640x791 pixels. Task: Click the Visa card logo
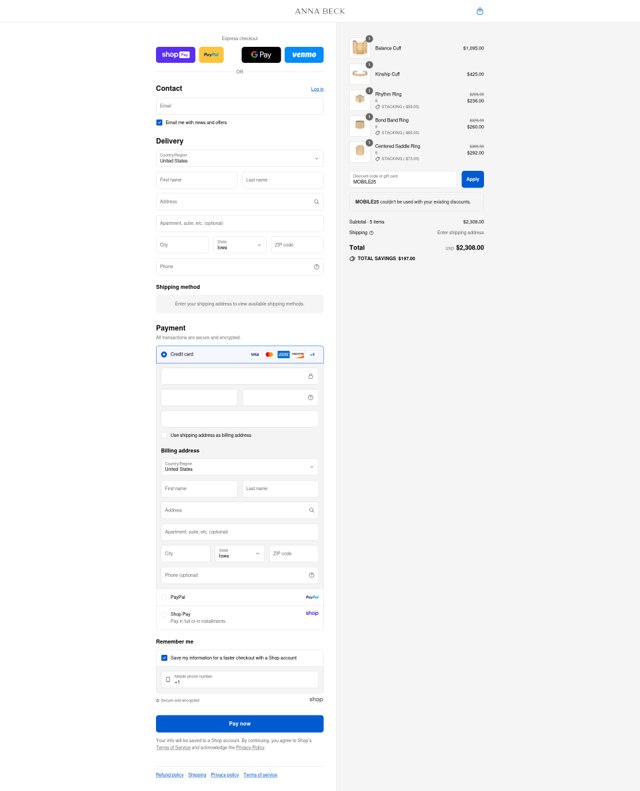[x=255, y=355]
